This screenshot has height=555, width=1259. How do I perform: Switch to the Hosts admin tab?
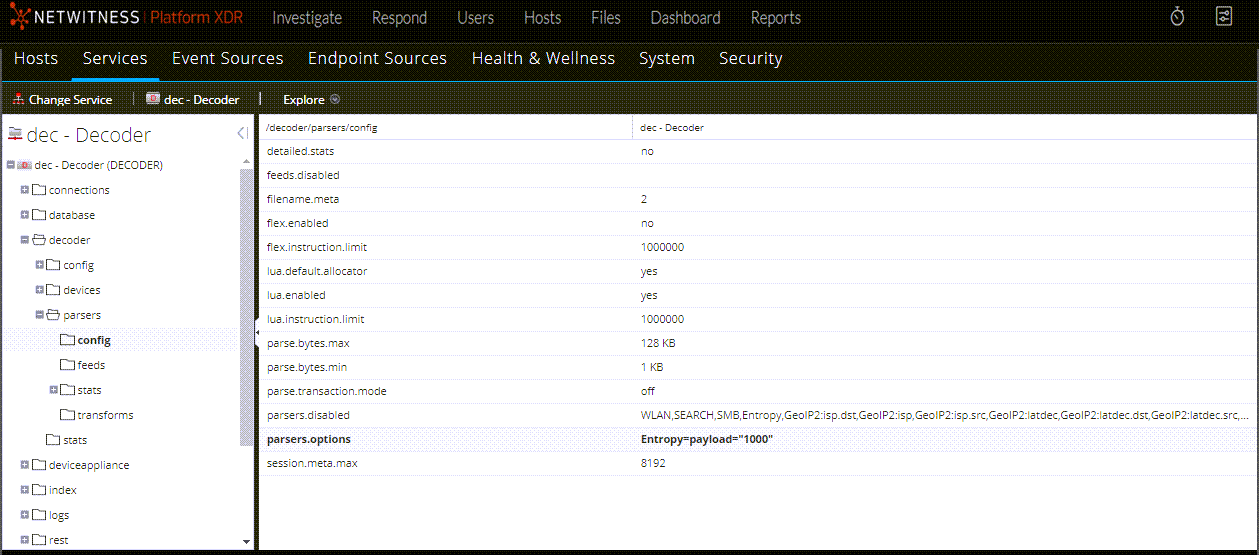pos(36,59)
